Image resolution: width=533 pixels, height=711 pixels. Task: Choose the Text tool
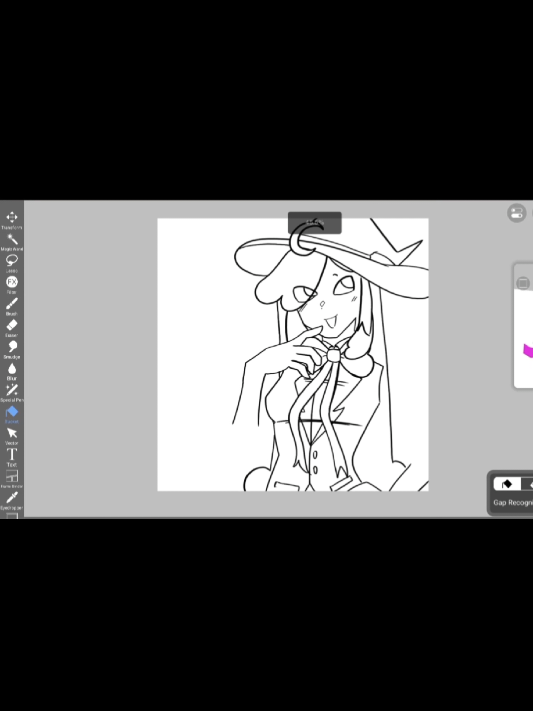(x=12, y=457)
